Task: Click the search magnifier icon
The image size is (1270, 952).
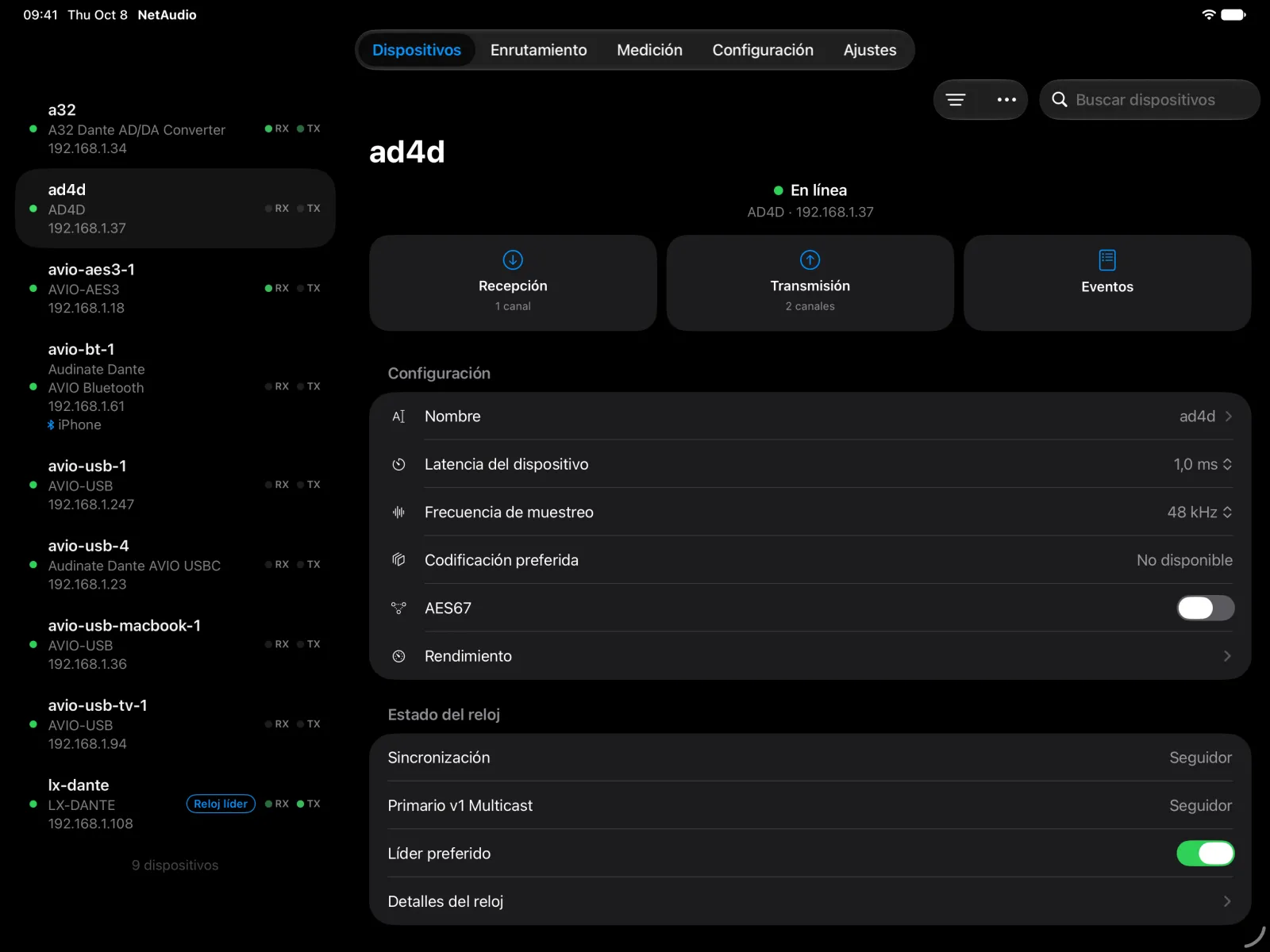Action: pos(1060,100)
